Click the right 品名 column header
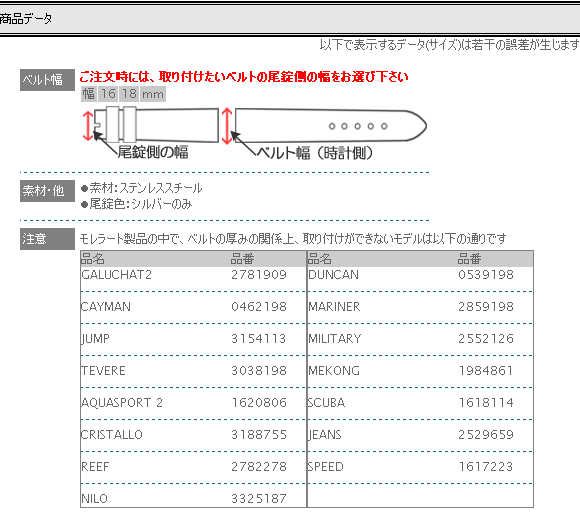The image size is (580, 514). pyautogui.click(x=320, y=258)
